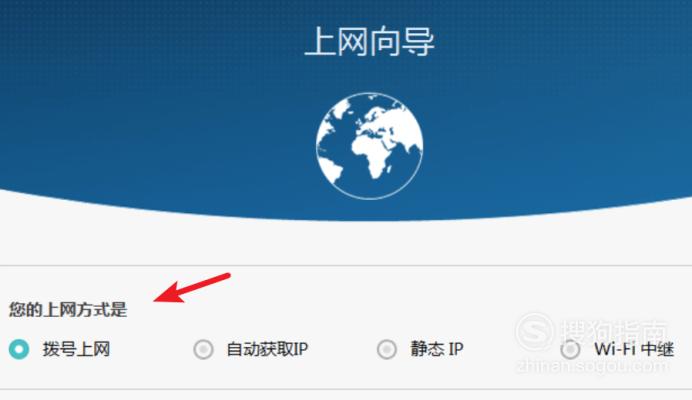Click the Sogou S watermark logo
692x400 pixels.
pos(534,332)
